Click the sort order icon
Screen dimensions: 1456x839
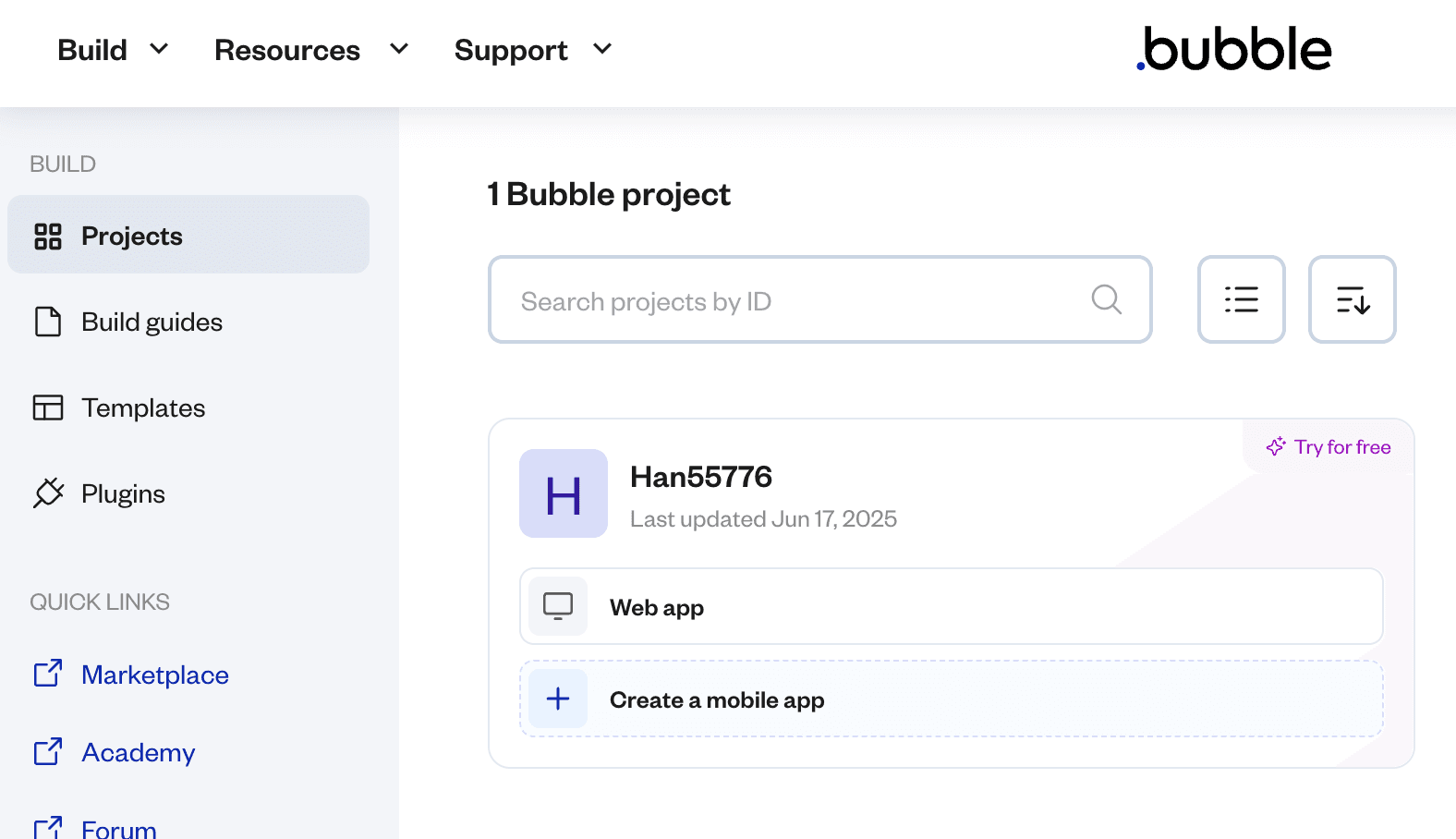pyautogui.click(x=1352, y=299)
